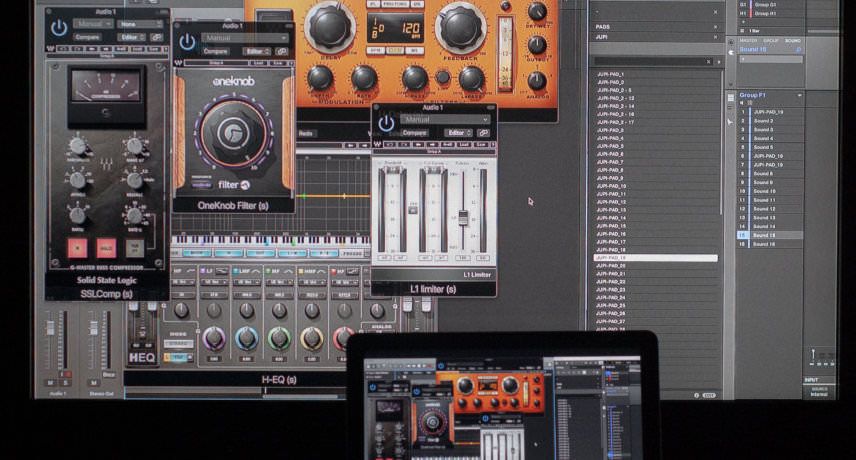Click redo arrow in L1 limiter toolbar
Image resolution: width=856 pixels, height=460 pixels.
click(403, 145)
